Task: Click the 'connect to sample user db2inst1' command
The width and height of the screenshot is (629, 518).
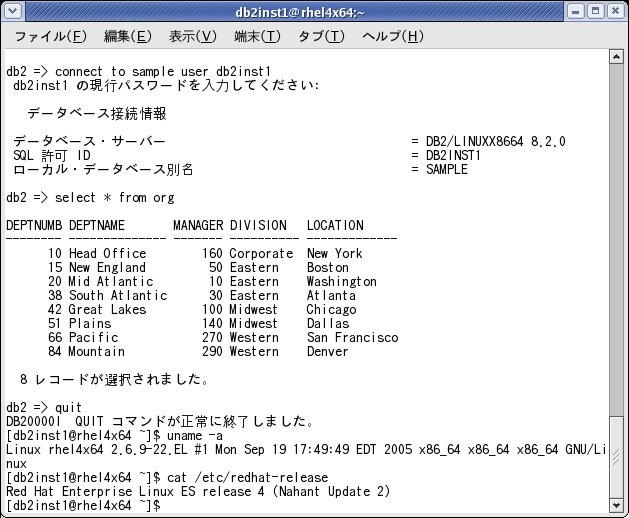Action: click(x=163, y=72)
